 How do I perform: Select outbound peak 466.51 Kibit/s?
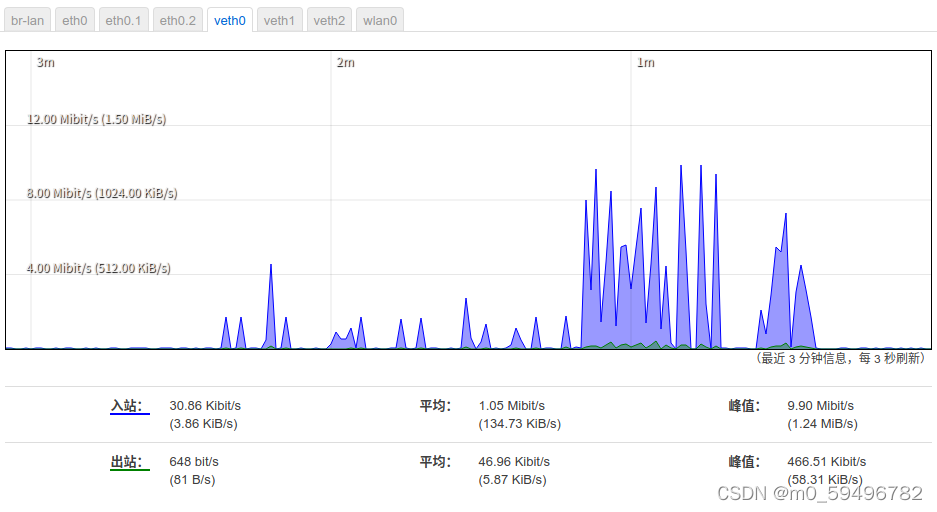pyautogui.click(x=826, y=462)
